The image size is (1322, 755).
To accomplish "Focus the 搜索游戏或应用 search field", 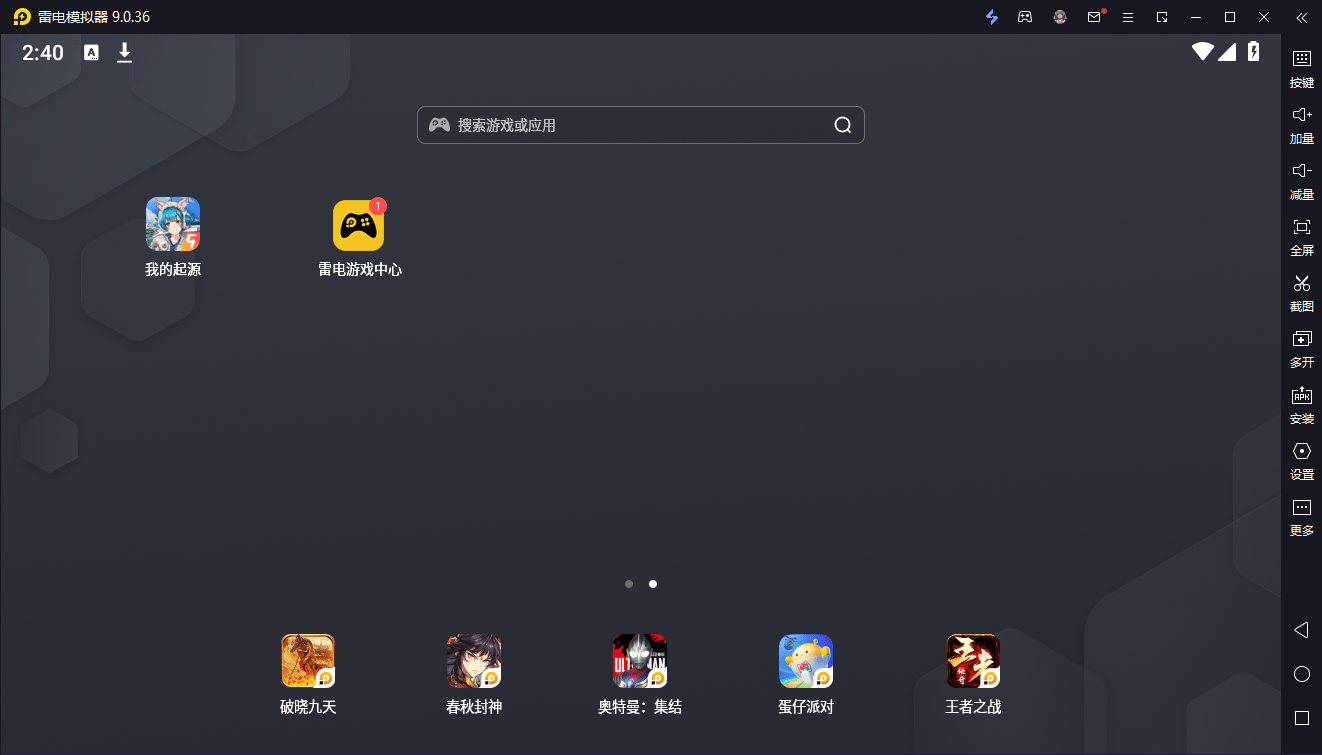I will [x=640, y=125].
